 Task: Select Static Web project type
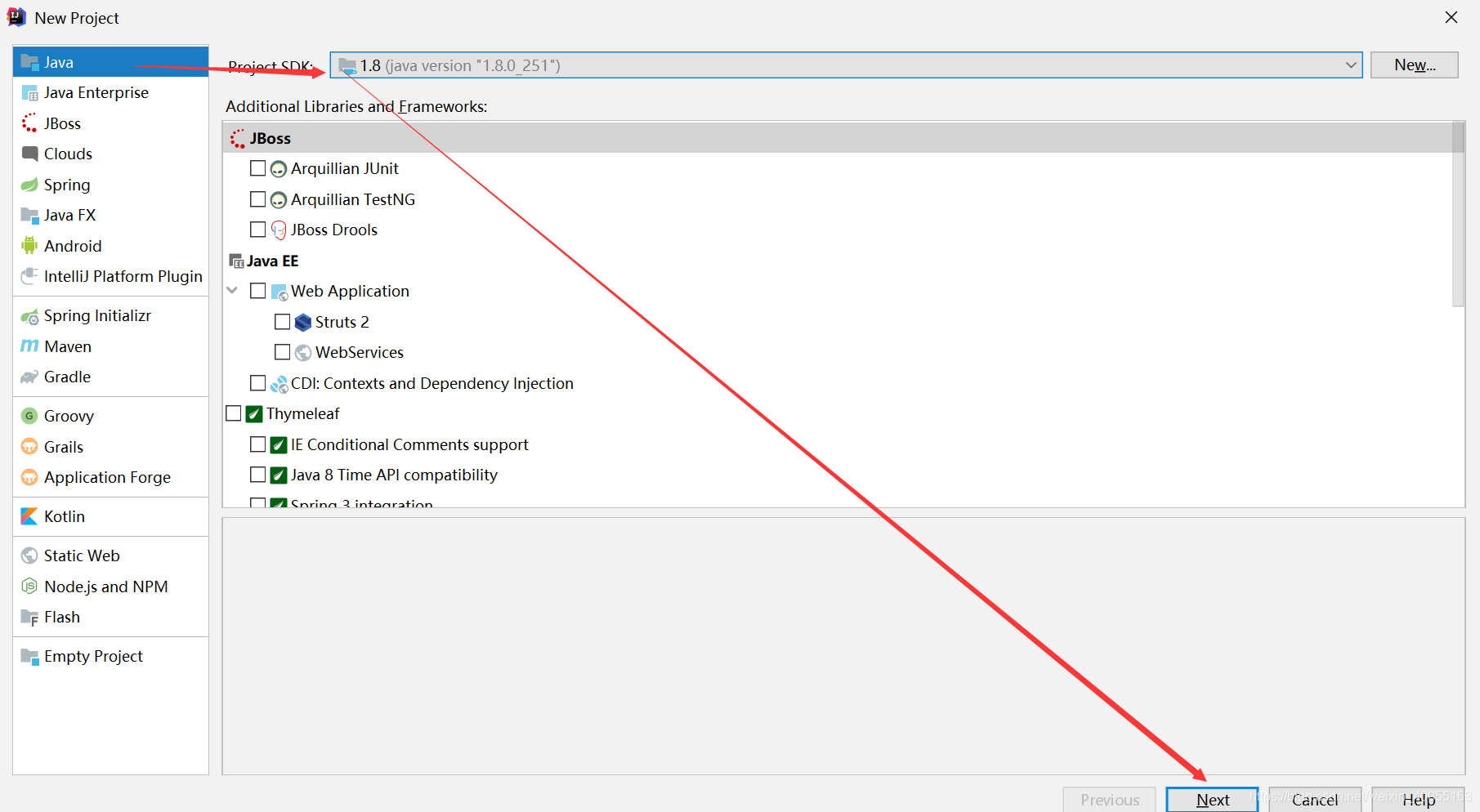(x=111, y=555)
